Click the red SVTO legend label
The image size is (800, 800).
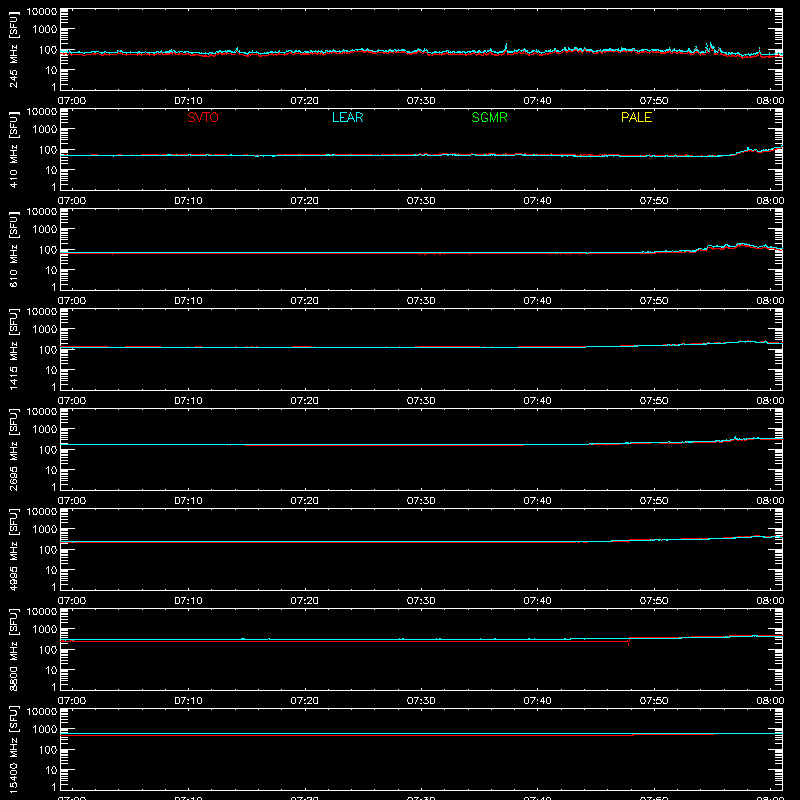[203, 117]
